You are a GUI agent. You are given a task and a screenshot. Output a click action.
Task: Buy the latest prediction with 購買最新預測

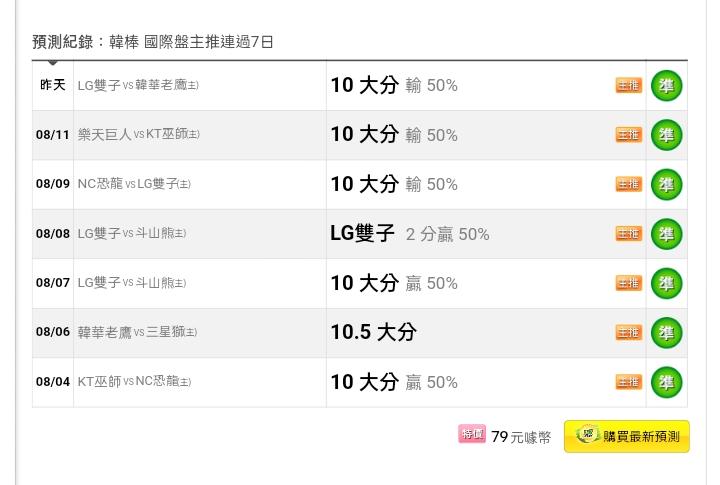[x=627, y=436]
